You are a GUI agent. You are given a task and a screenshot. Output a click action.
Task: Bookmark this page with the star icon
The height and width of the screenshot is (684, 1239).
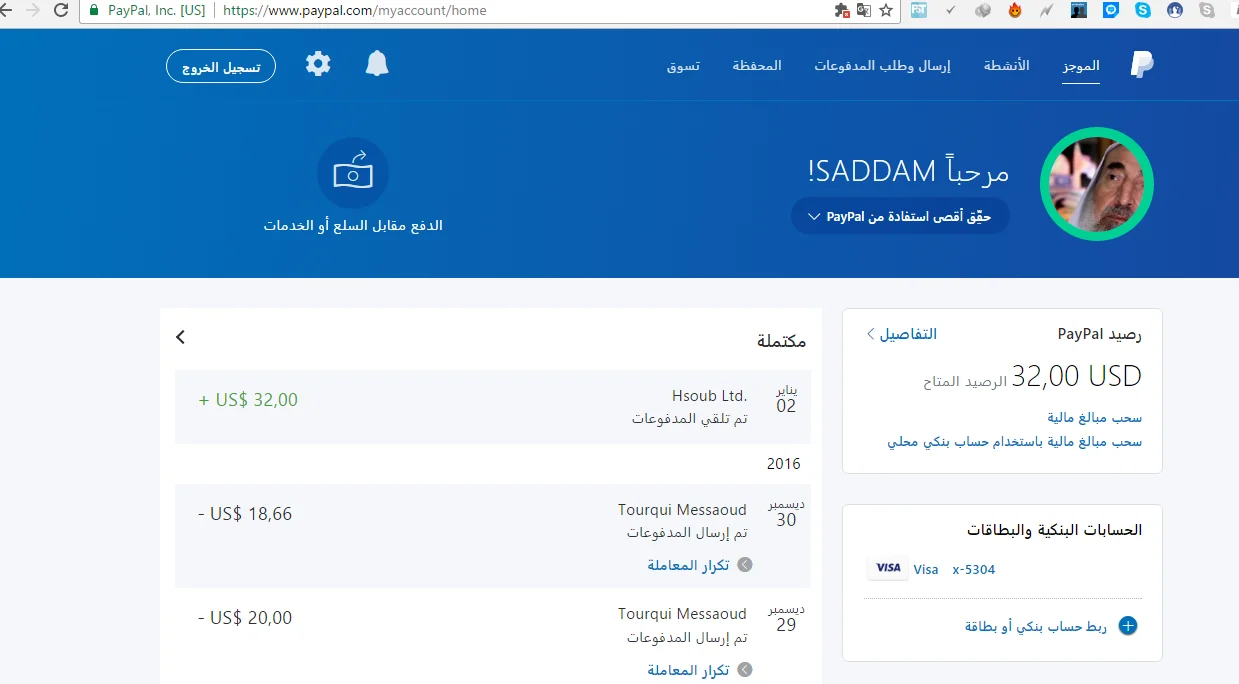click(x=885, y=11)
